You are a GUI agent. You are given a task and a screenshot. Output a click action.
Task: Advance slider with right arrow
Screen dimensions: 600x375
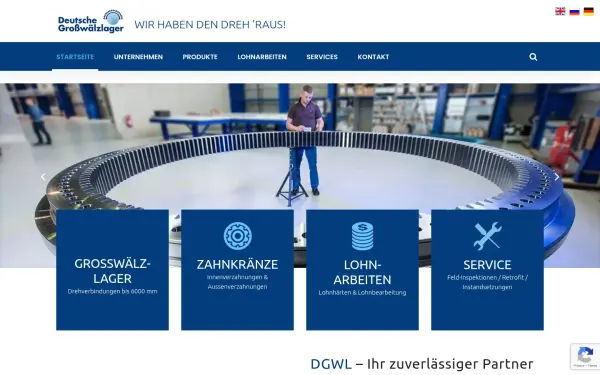tap(557, 177)
